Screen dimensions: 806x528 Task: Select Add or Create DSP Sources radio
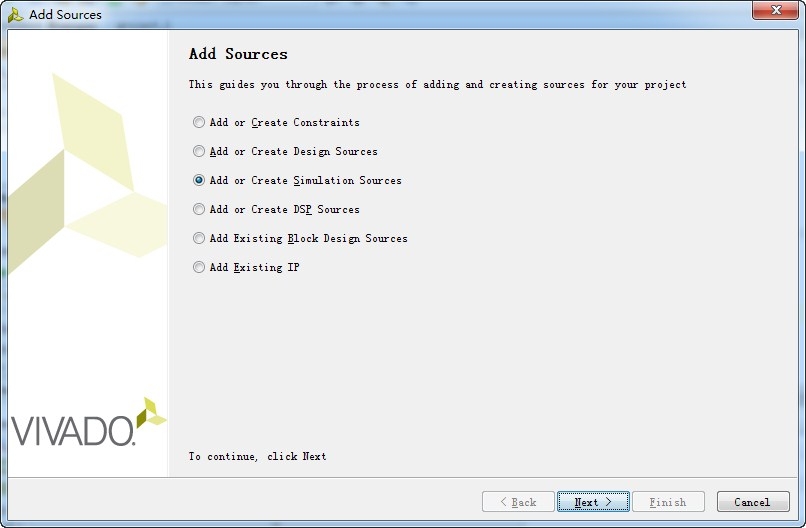point(198,209)
